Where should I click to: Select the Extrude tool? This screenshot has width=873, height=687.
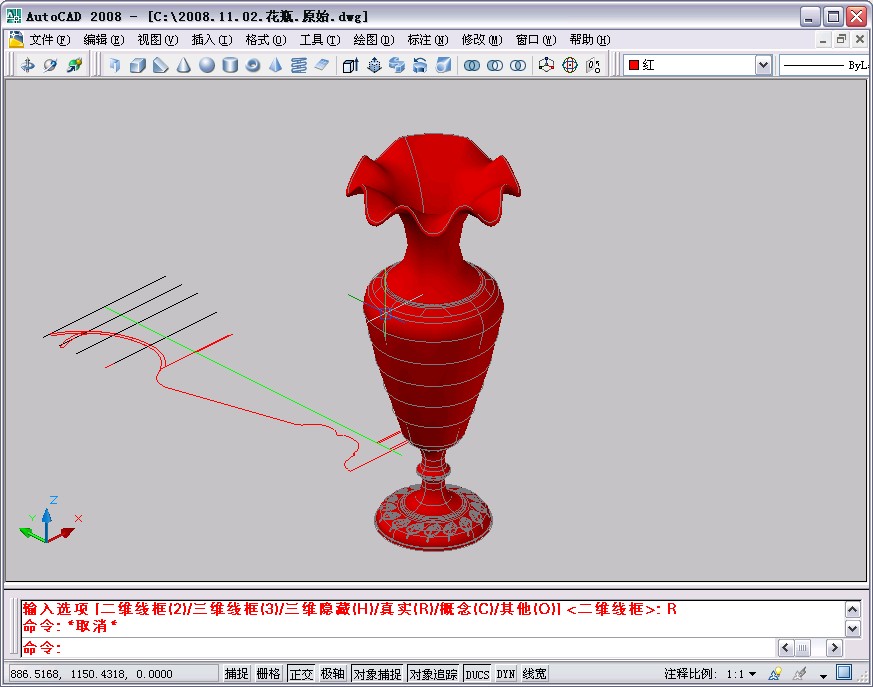click(350, 65)
